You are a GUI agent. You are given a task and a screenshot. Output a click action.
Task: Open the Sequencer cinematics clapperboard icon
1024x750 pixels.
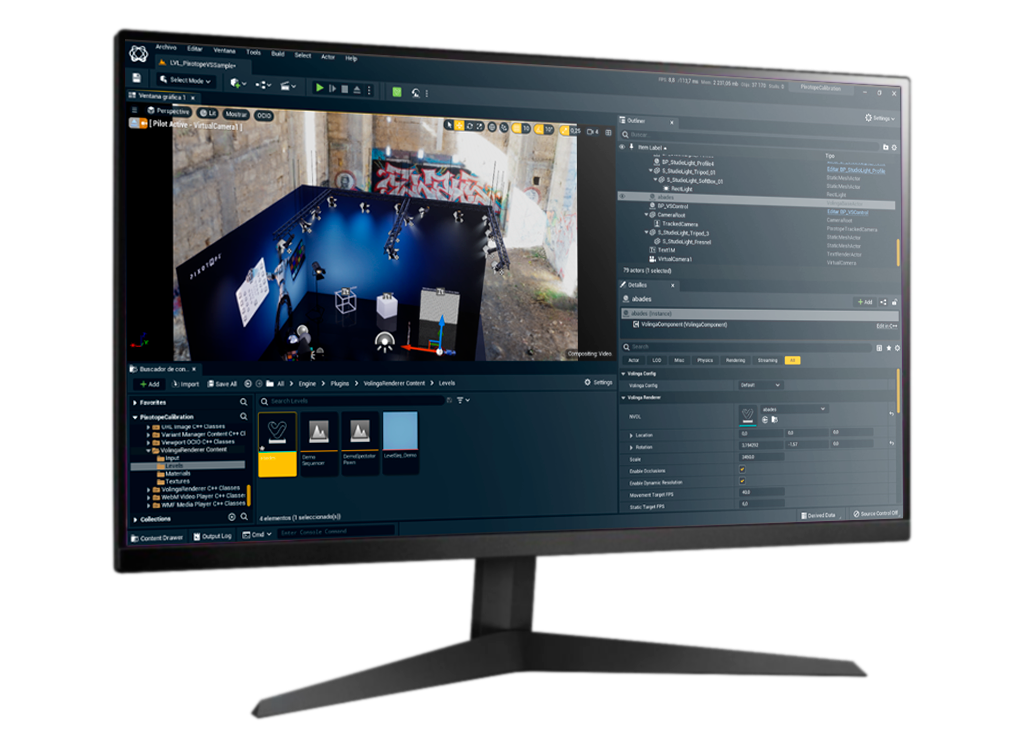point(287,87)
